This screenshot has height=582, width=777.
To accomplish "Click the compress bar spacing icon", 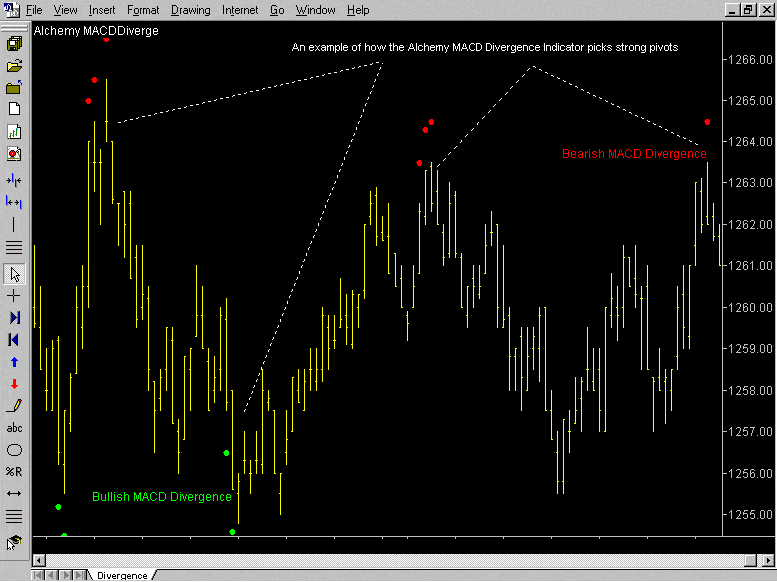I will tap(14, 180).
